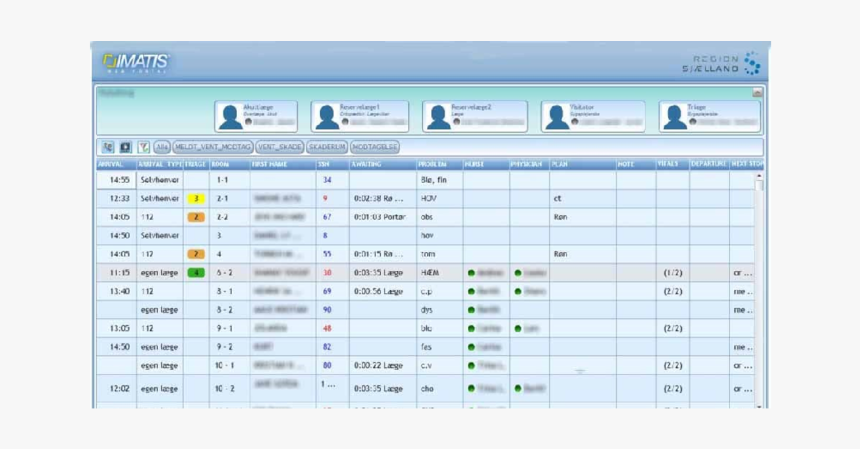Click the dark camera-like toolbar icon
Viewport: 860px width, 449px height.
pos(126,147)
